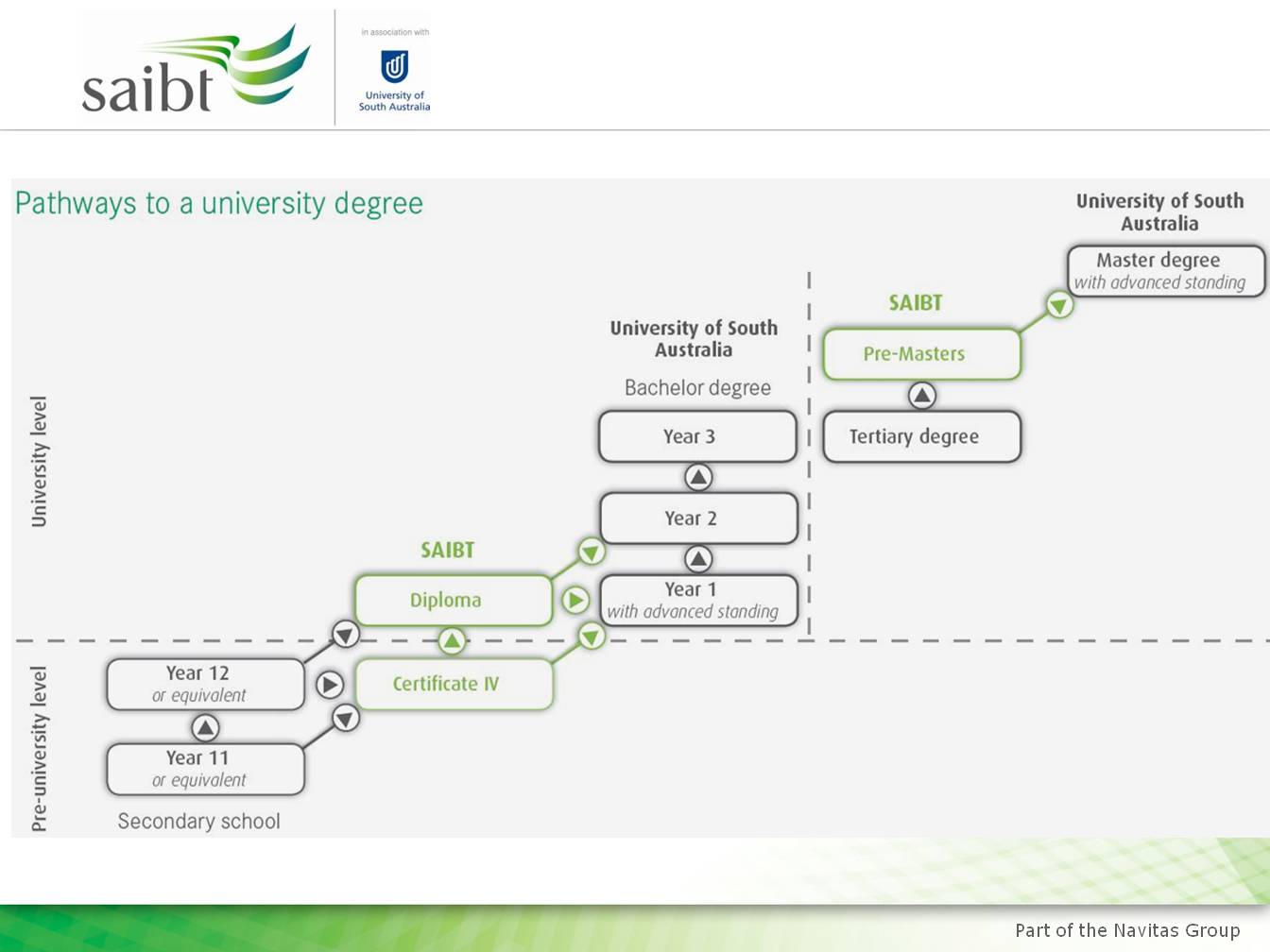Click the SAIBT label above Diploma

click(448, 550)
